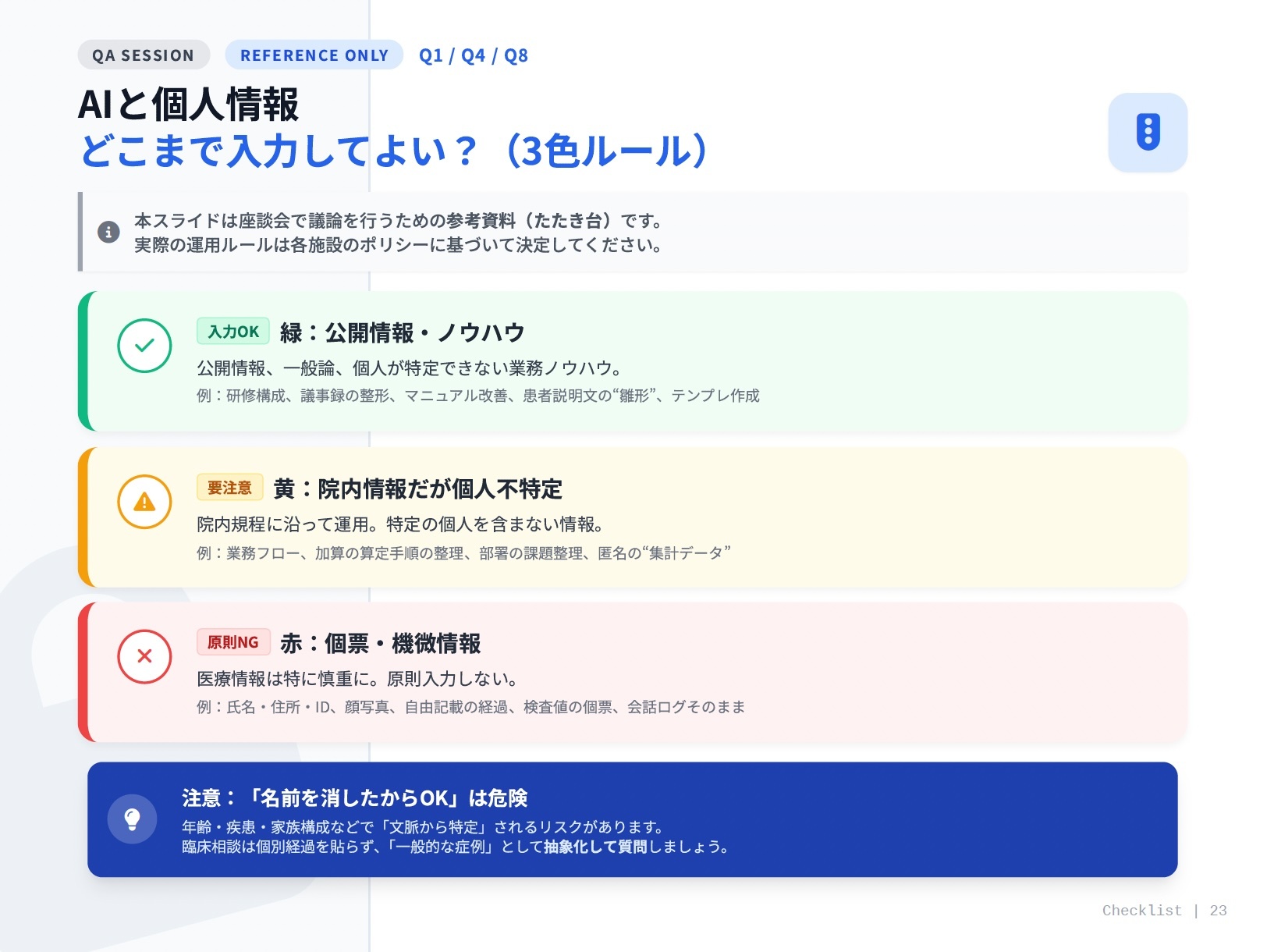1267x952 pixels.
Task: Select the heading 赤：個票・機微情報
Action: pos(380,644)
